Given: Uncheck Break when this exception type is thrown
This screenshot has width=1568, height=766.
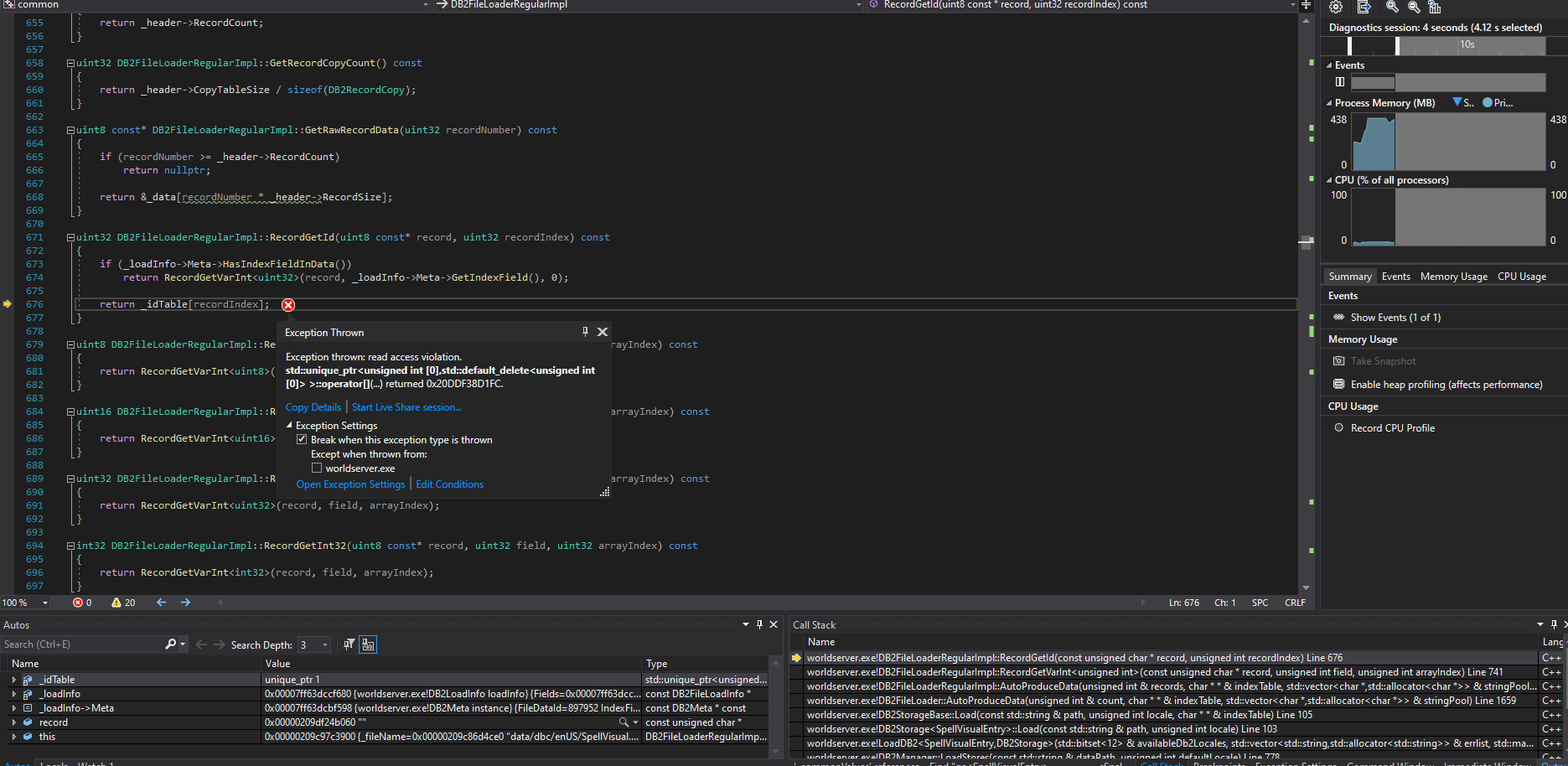Looking at the screenshot, I should [x=302, y=440].
